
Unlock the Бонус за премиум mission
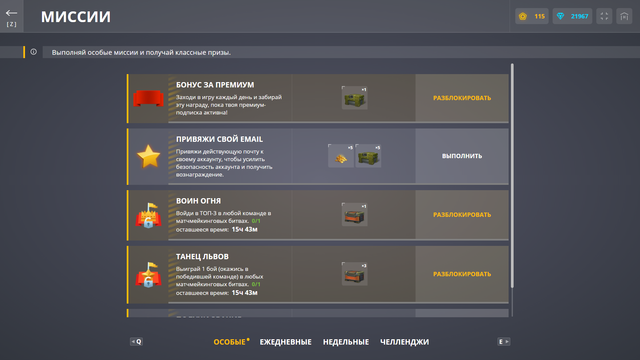coord(462,98)
